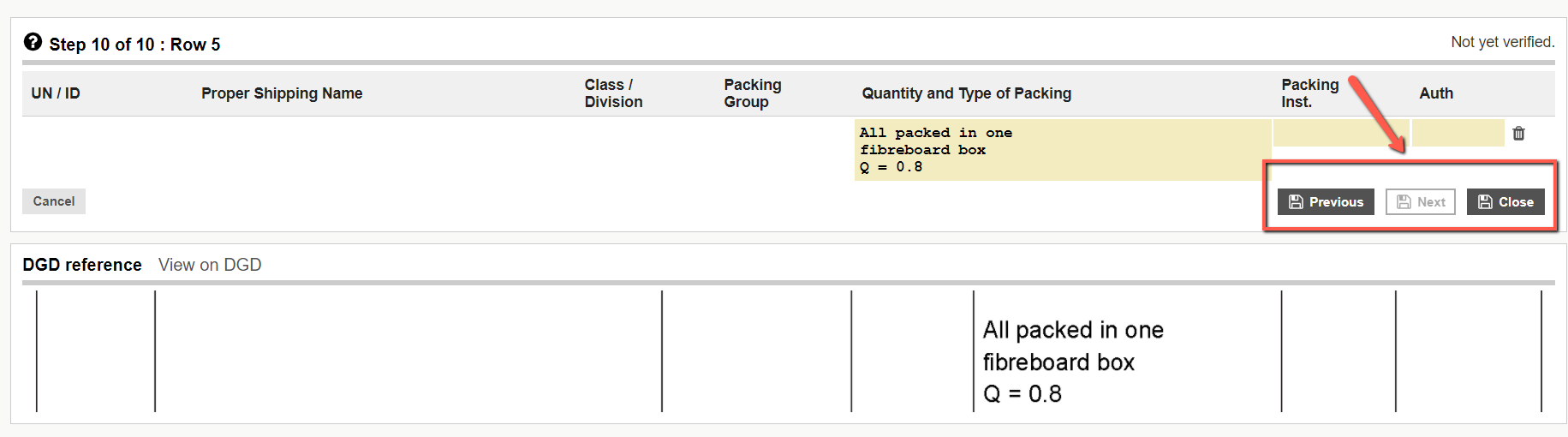
Task: Open the View on DGD link
Action: coord(210,265)
